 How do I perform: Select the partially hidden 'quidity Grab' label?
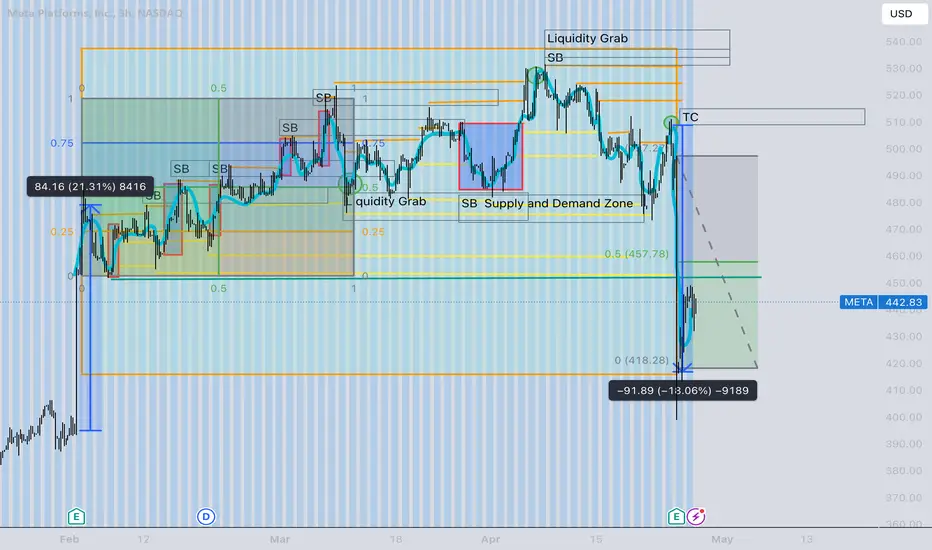[x=391, y=201]
